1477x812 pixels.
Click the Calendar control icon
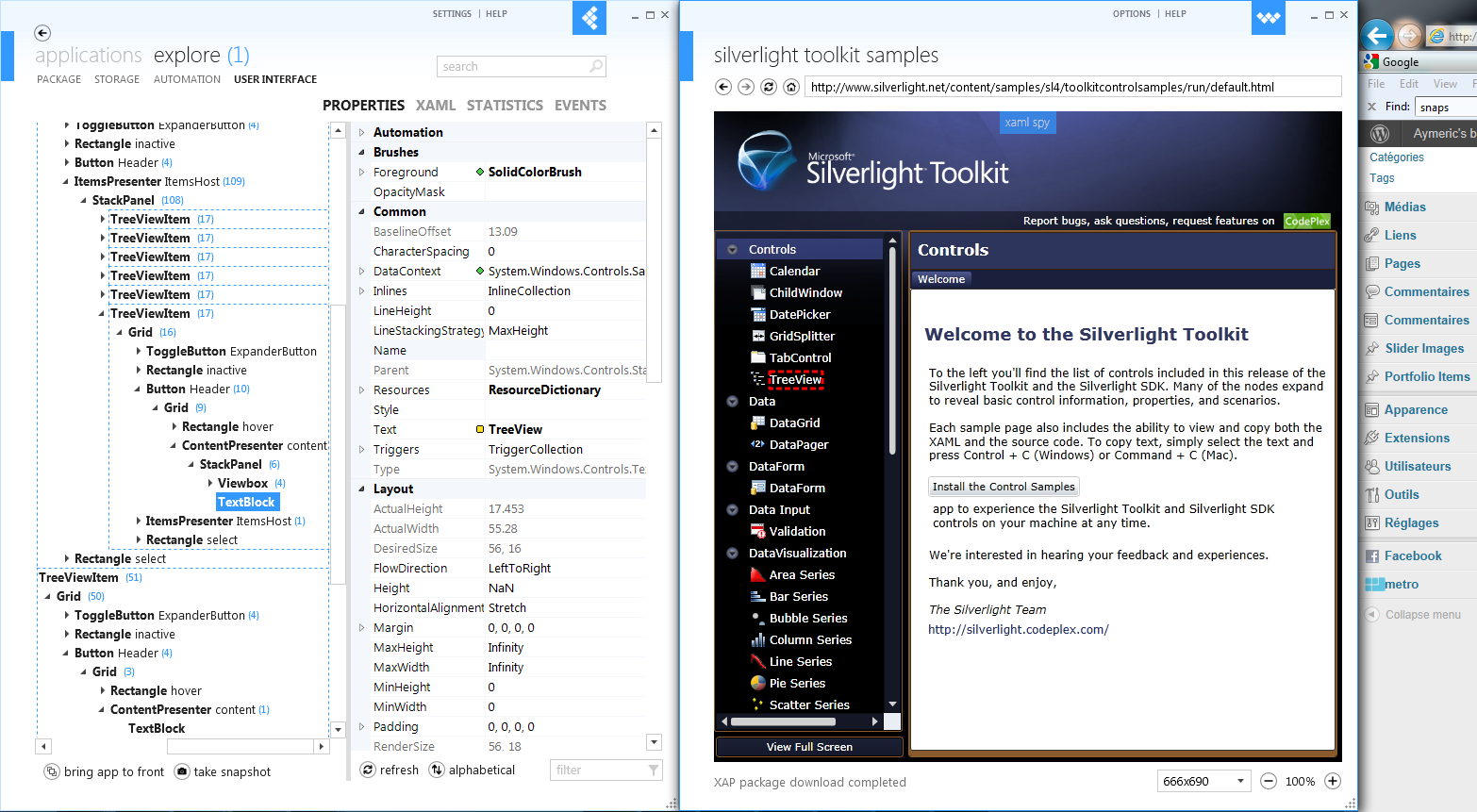[757, 271]
